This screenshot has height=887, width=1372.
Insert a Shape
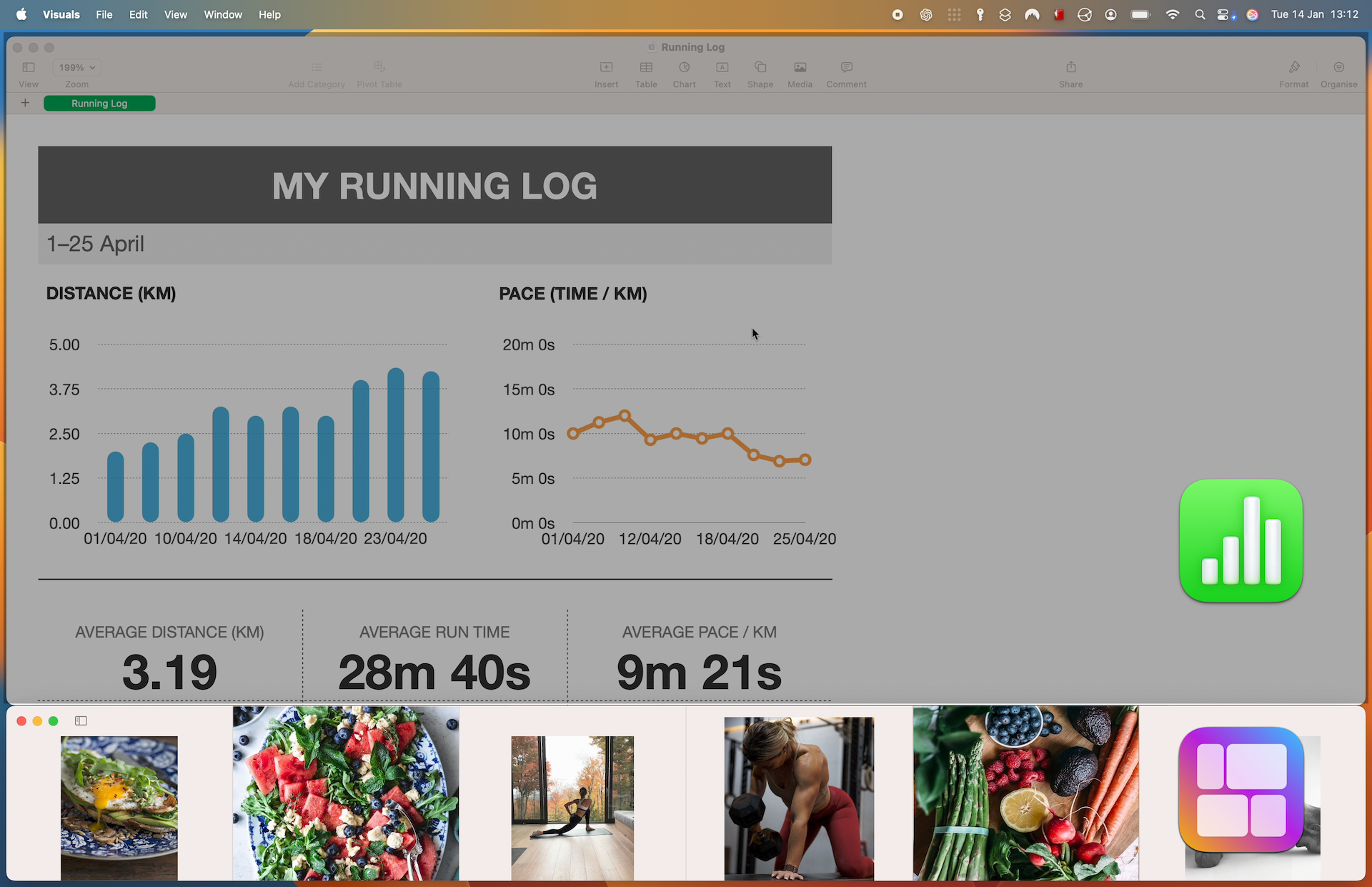click(x=760, y=72)
